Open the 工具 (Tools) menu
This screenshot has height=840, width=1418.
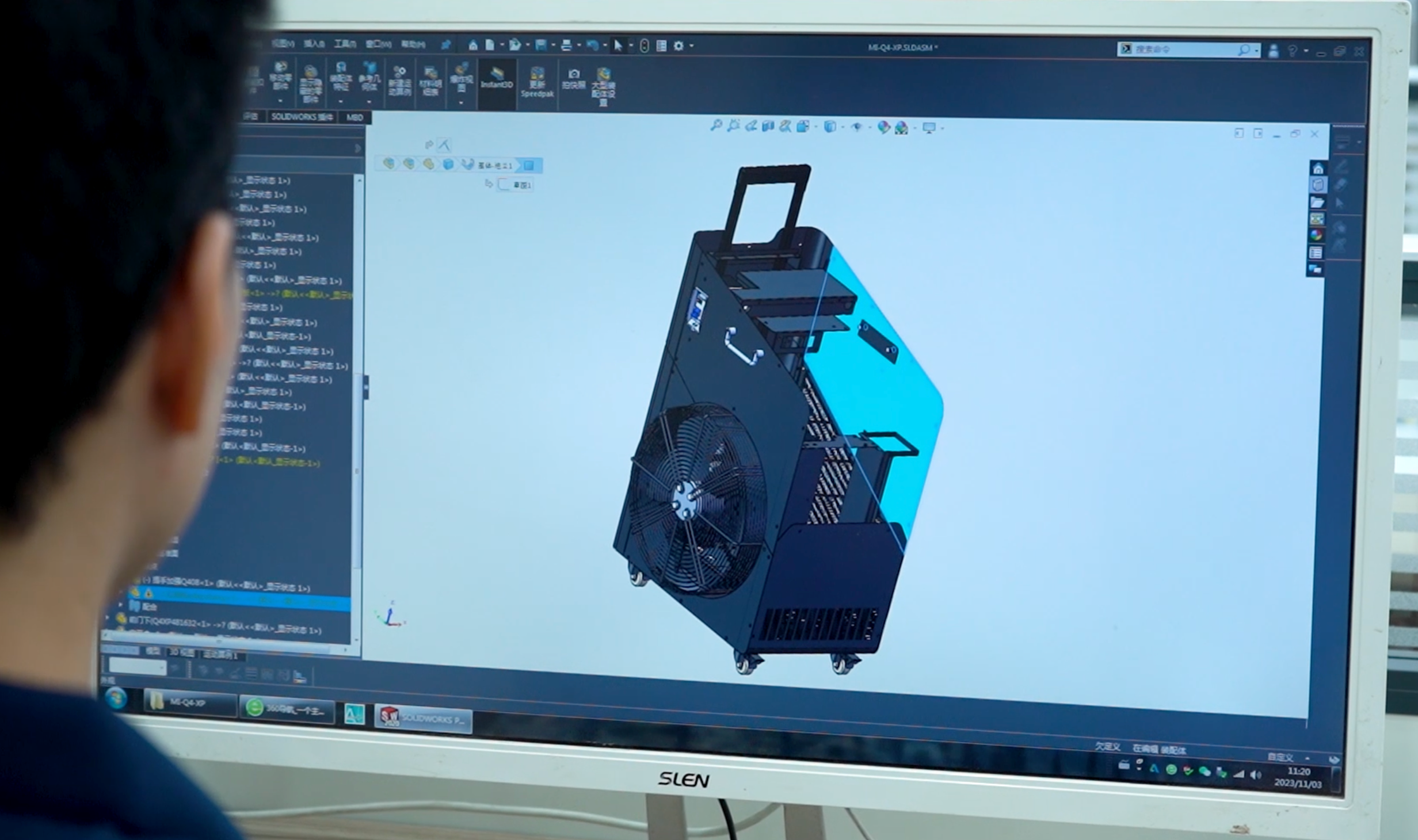(345, 44)
